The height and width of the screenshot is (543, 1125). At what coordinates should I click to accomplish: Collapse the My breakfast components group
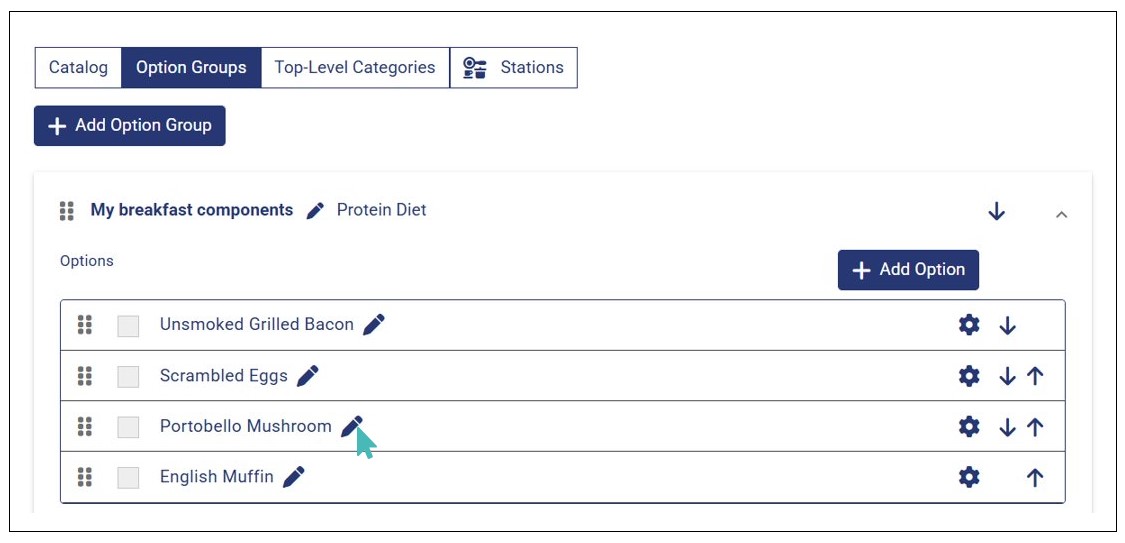(1062, 214)
